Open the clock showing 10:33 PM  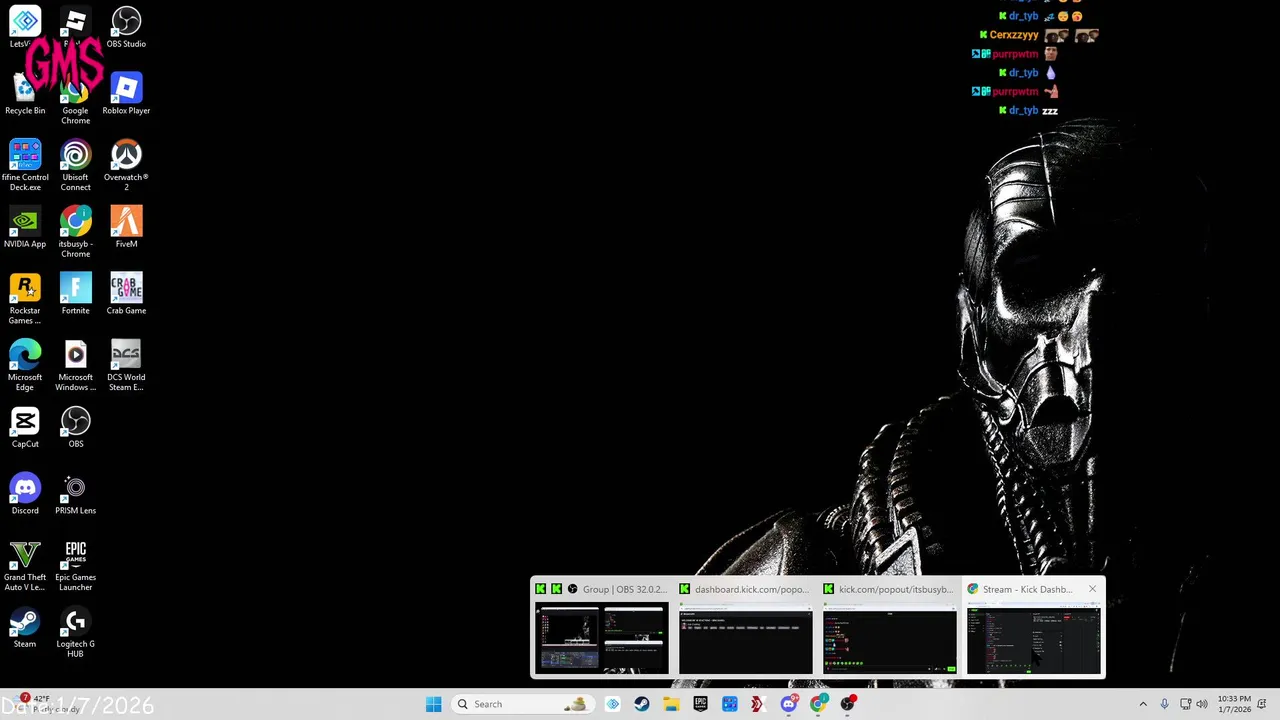1234,704
